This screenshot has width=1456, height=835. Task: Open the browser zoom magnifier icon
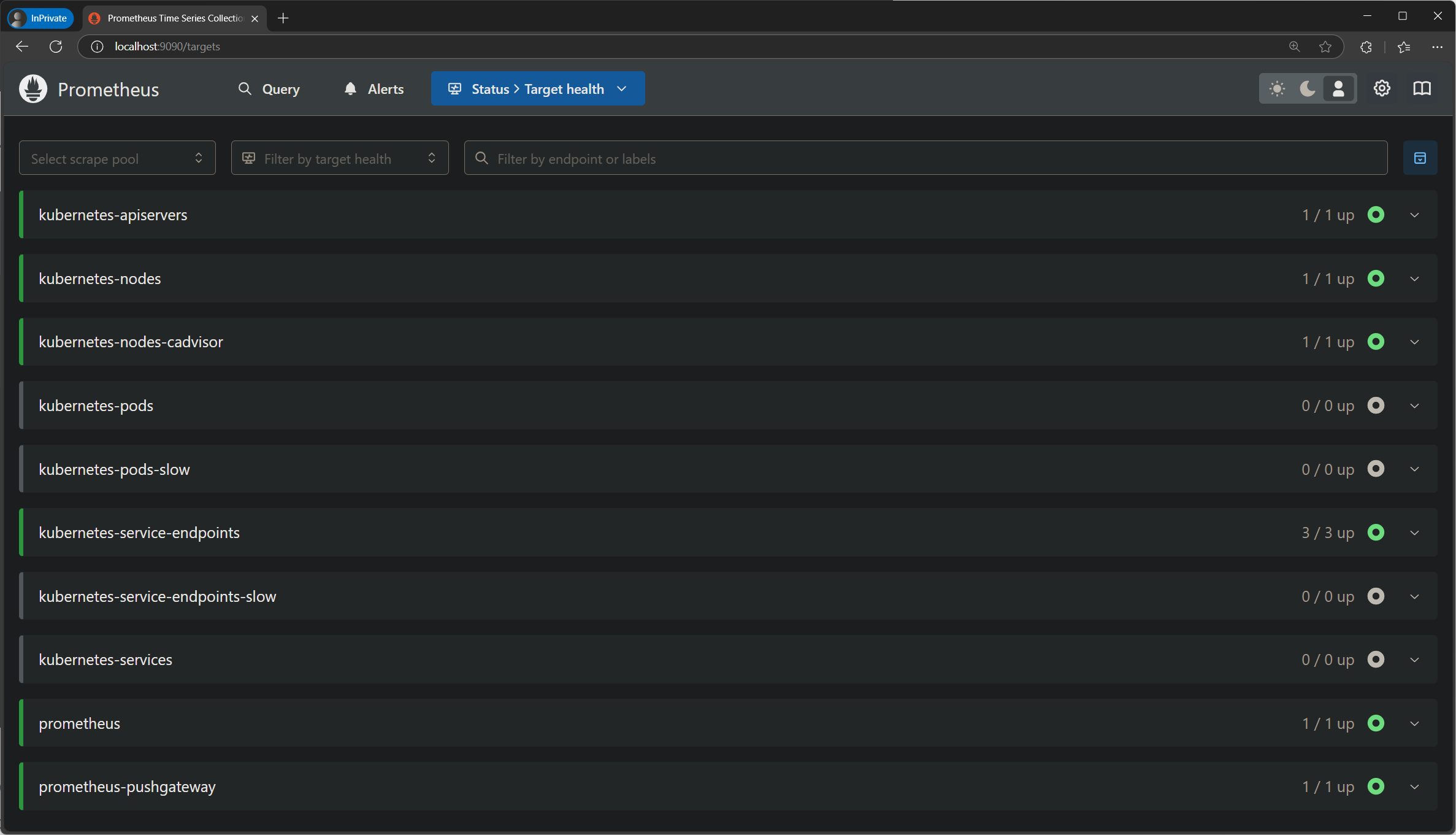click(1294, 47)
